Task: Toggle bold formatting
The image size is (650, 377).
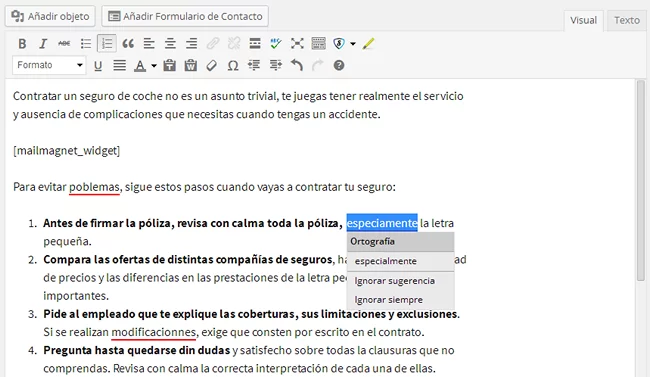Action: [22, 44]
